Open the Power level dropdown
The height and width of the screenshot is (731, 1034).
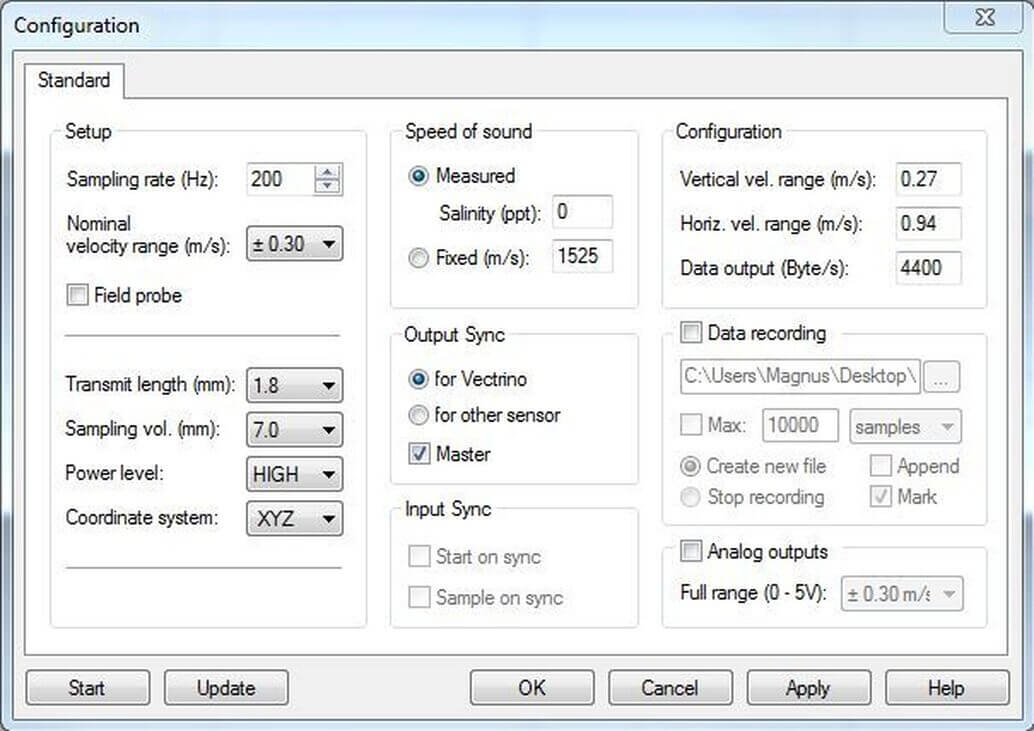pos(294,474)
